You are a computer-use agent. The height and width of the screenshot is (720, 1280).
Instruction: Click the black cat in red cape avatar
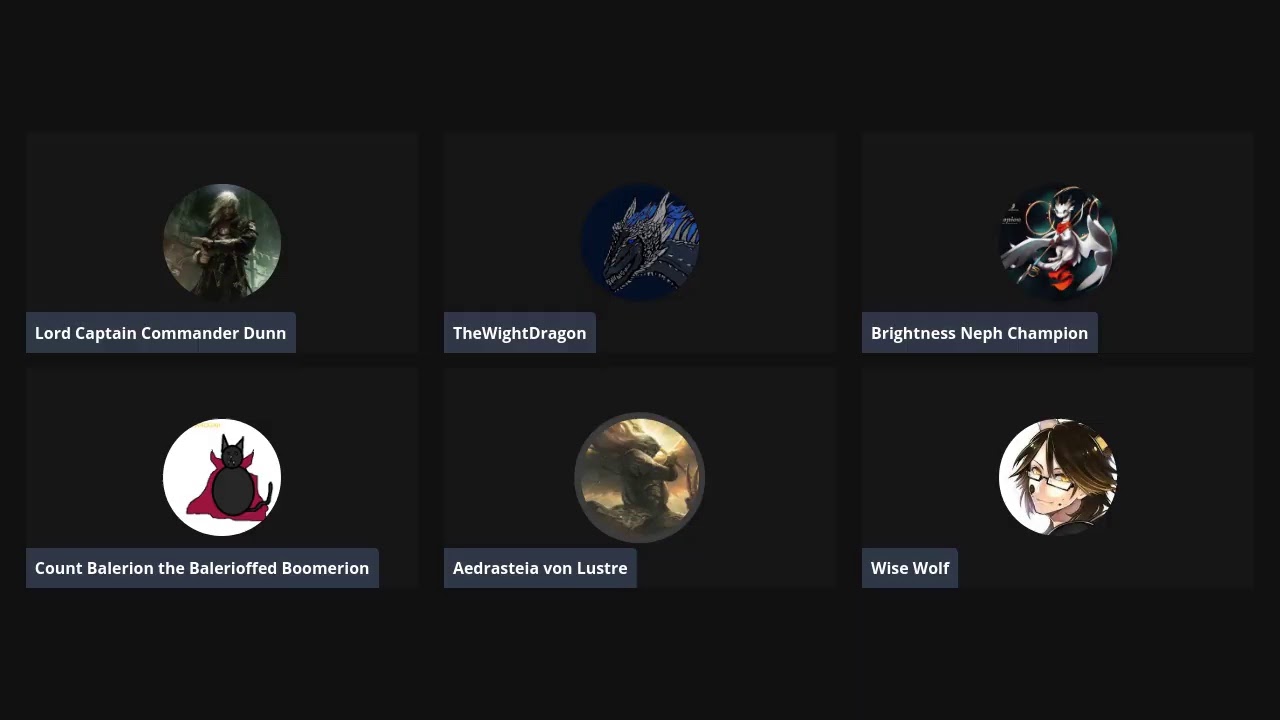coord(222,477)
